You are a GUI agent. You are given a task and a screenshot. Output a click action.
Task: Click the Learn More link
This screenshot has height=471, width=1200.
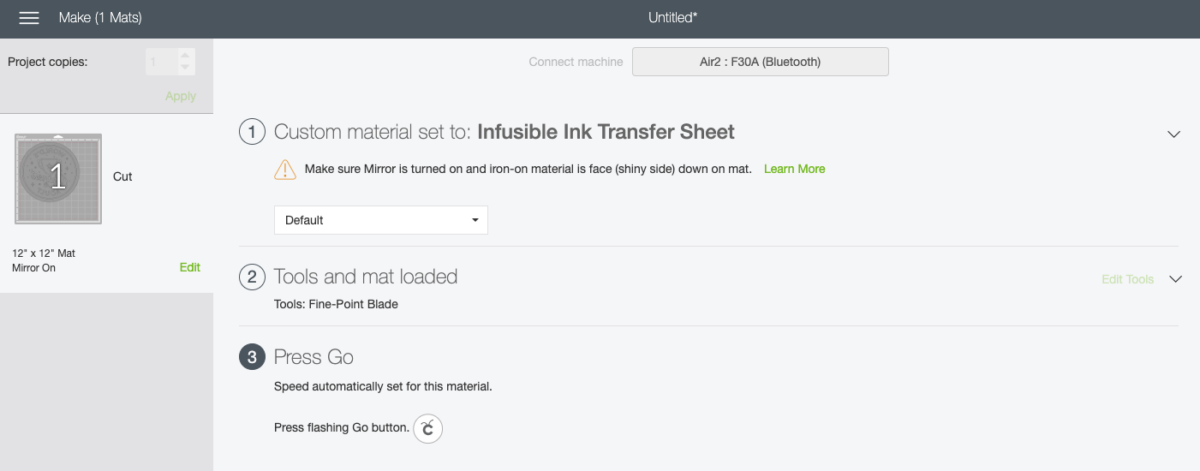point(794,169)
